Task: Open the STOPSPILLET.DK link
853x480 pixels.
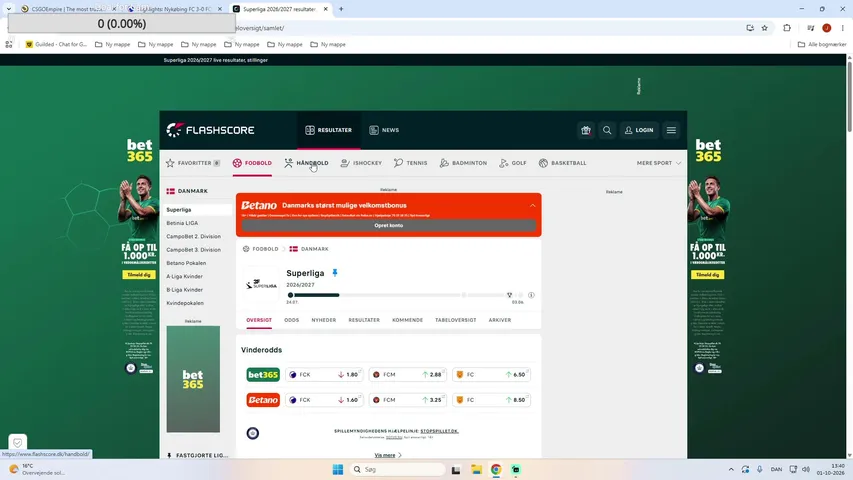Action: point(439,431)
